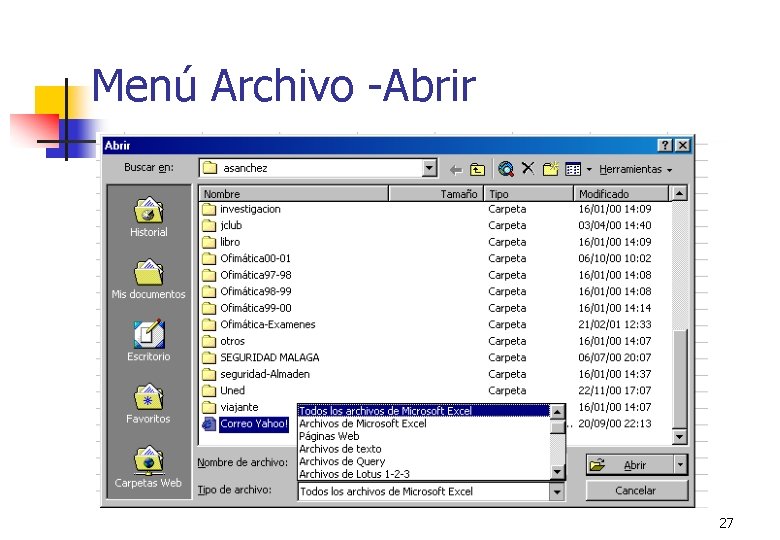This screenshot has height=540, width=780.
Task: Click the help question mark button
Action: pyautogui.click(x=665, y=145)
